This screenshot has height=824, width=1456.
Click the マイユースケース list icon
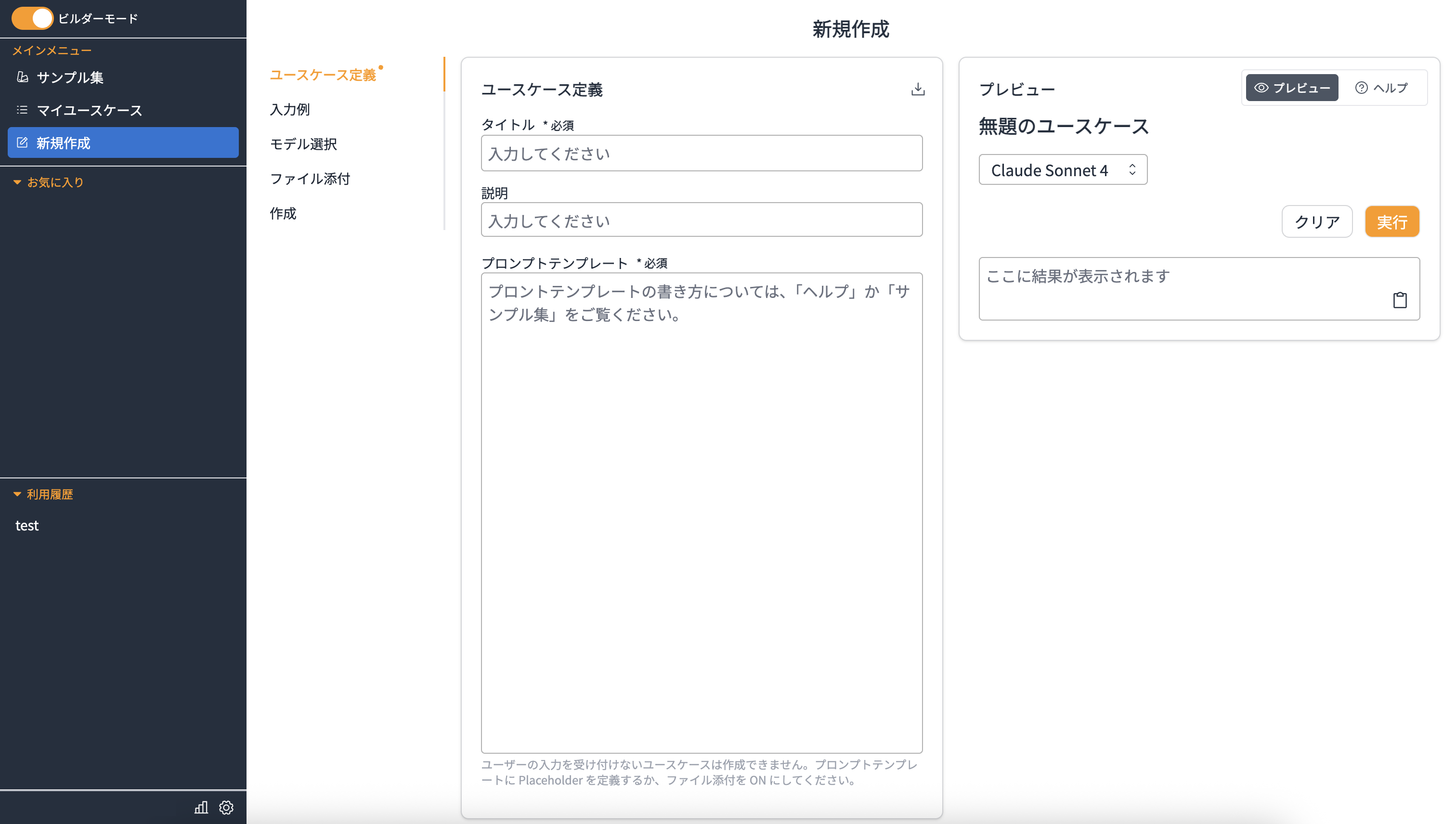pos(22,110)
